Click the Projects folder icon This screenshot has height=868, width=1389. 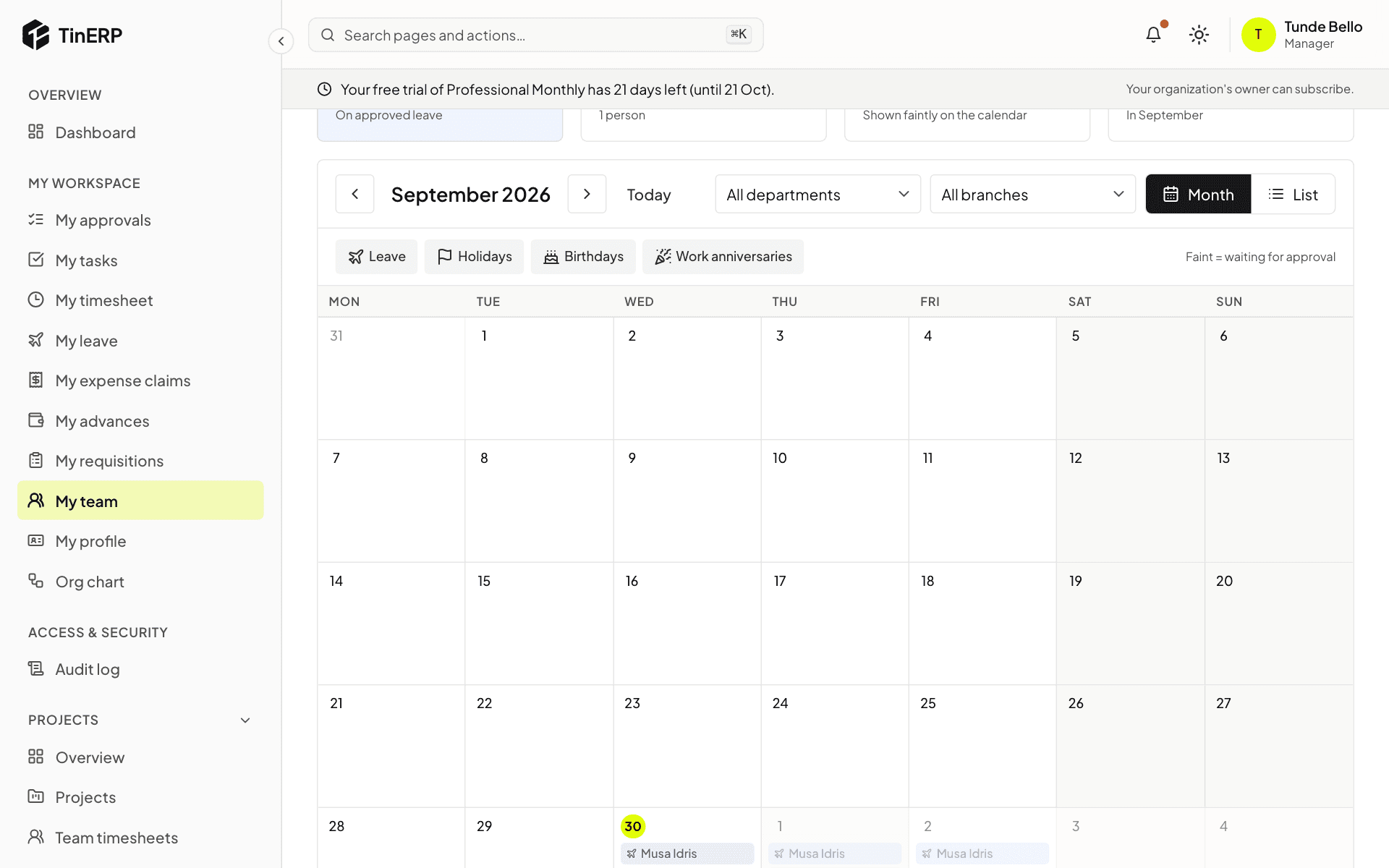pyautogui.click(x=35, y=796)
